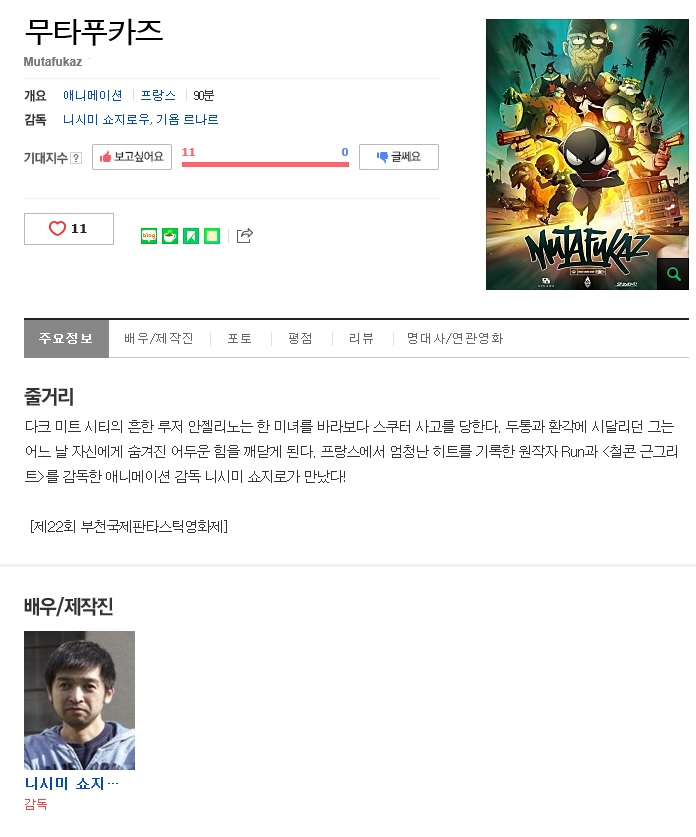The image size is (696, 837).
Task: Toggle the heart like button showing 11
Action: pos(69,229)
